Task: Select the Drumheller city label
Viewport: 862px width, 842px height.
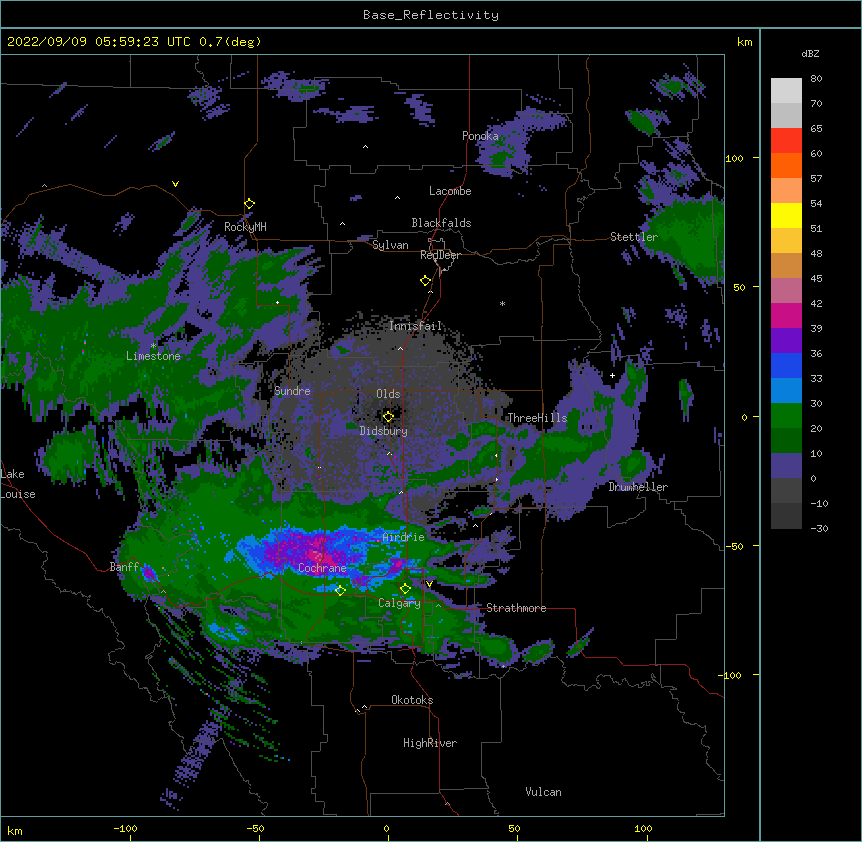Action: click(638, 487)
